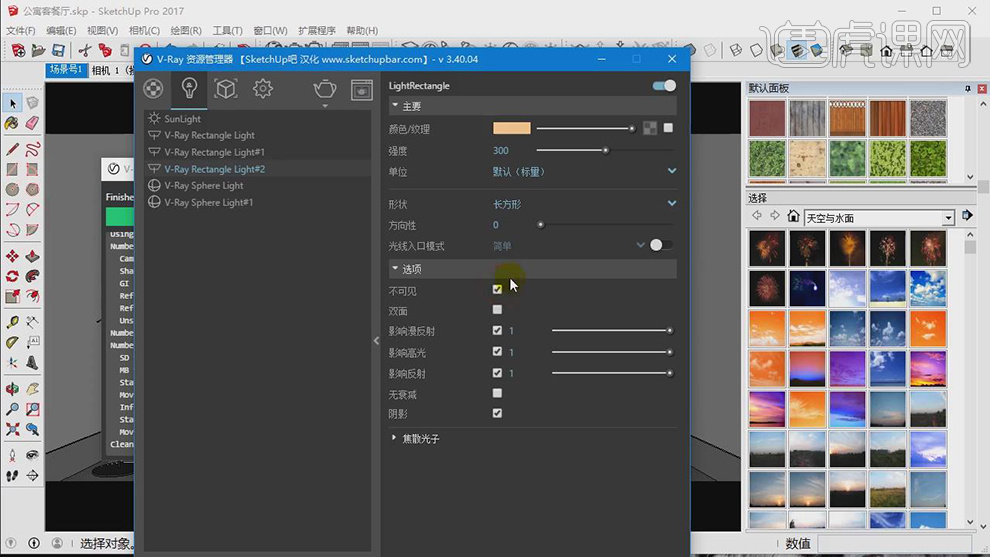Select the SketchUp Select arrow tool

tap(13, 103)
